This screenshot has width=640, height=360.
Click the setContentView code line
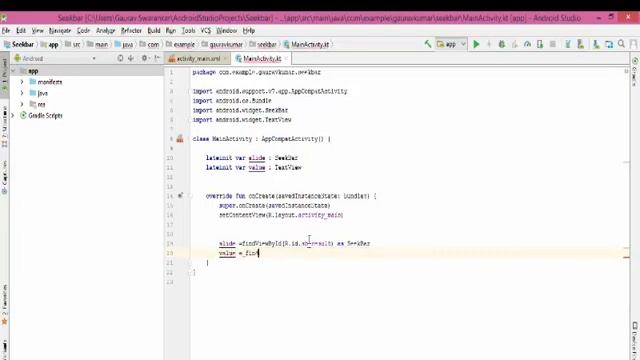coord(281,215)
